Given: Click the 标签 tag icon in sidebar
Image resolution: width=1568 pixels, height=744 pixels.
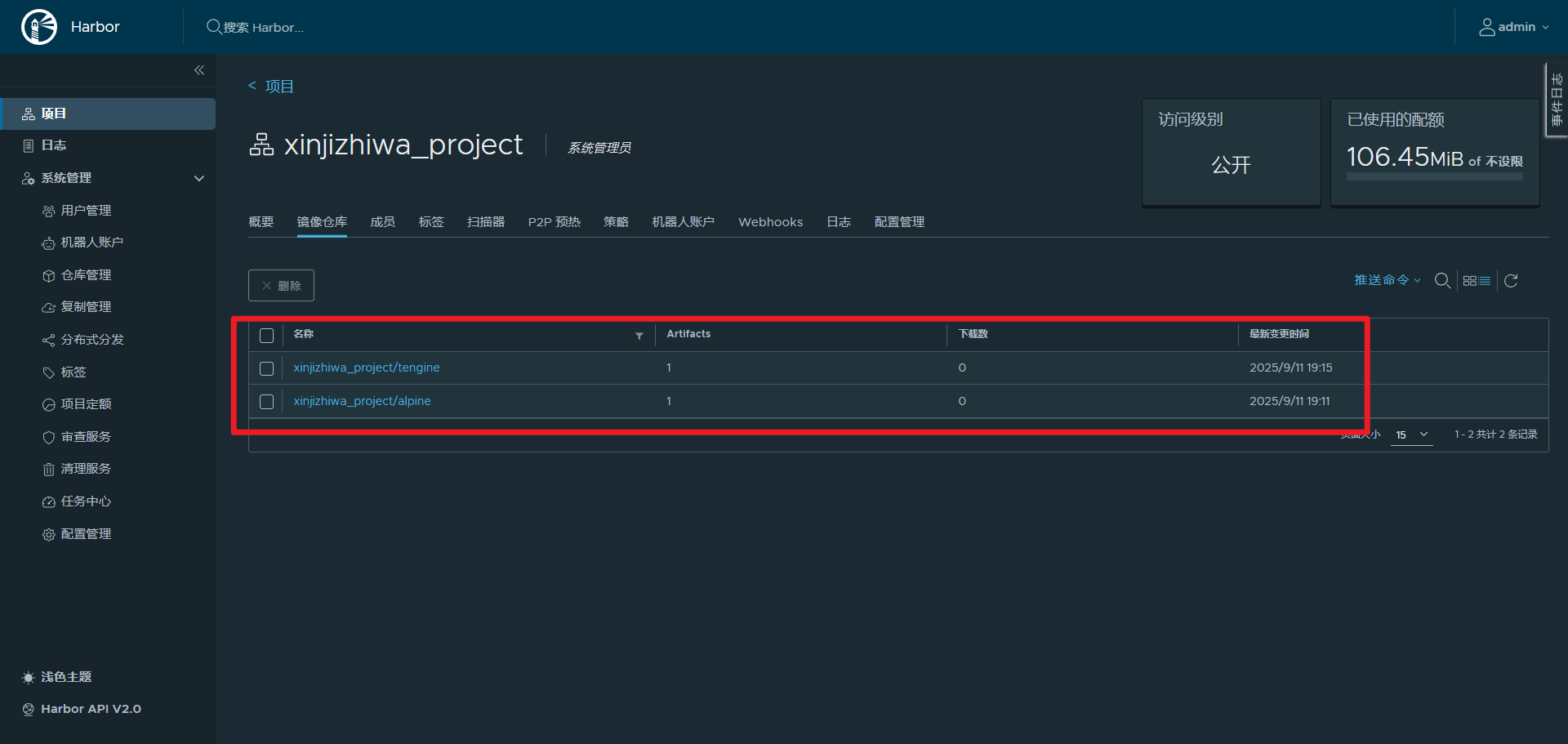Looking at the screenshot, I should [48, 372].
